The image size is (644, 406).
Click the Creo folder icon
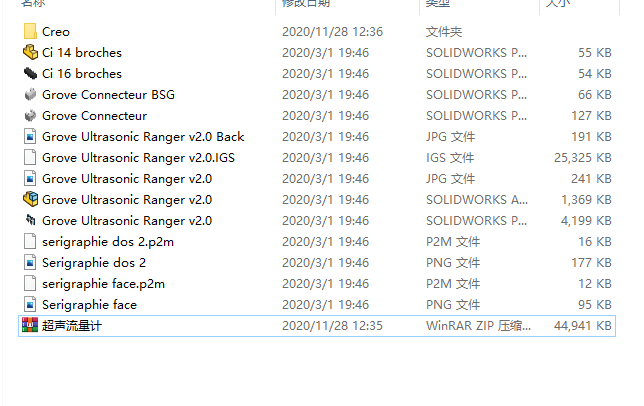coord(30,32)
